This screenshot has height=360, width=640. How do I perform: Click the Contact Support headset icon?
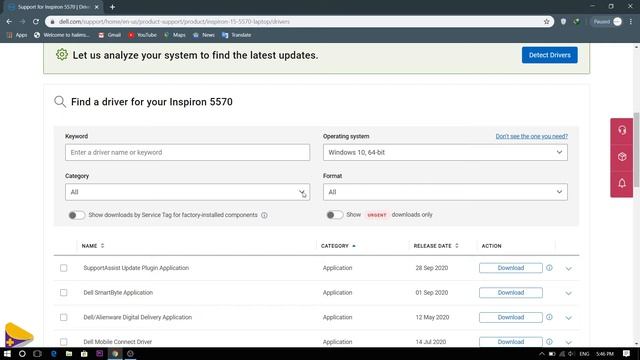coord(622,131)
